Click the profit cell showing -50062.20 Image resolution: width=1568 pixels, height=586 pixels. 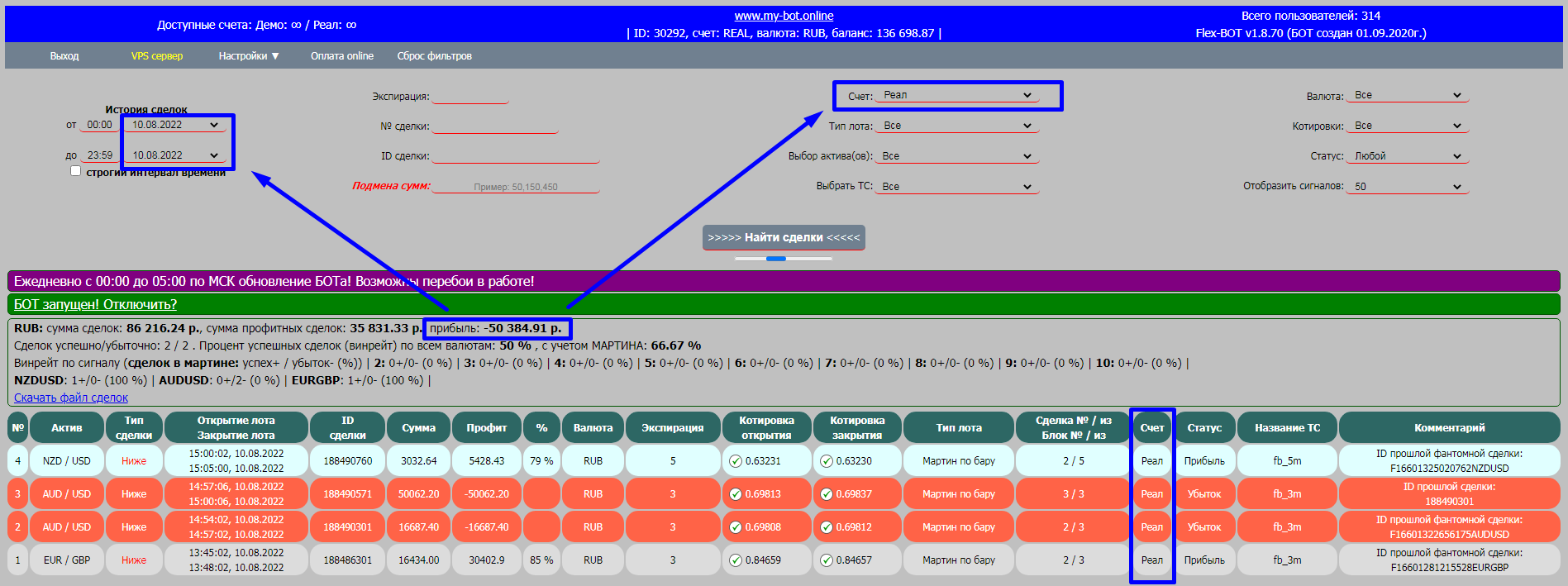pos(487,494)
